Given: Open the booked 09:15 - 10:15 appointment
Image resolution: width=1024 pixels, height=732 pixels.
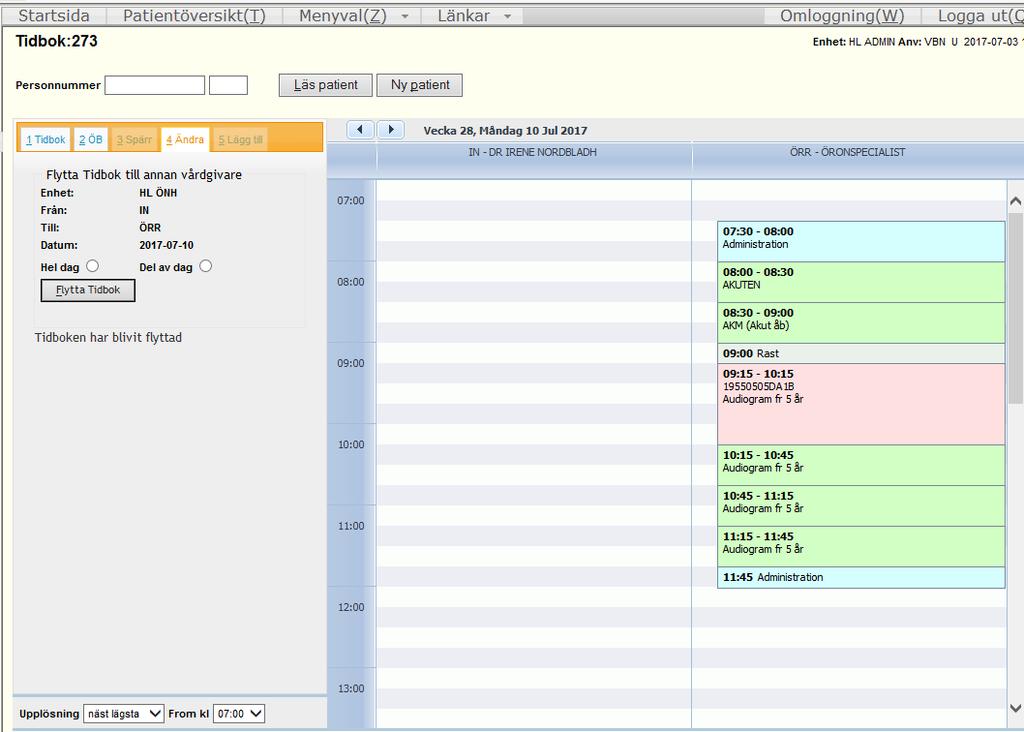Looking at the screenshot, I should click(861, 404).
